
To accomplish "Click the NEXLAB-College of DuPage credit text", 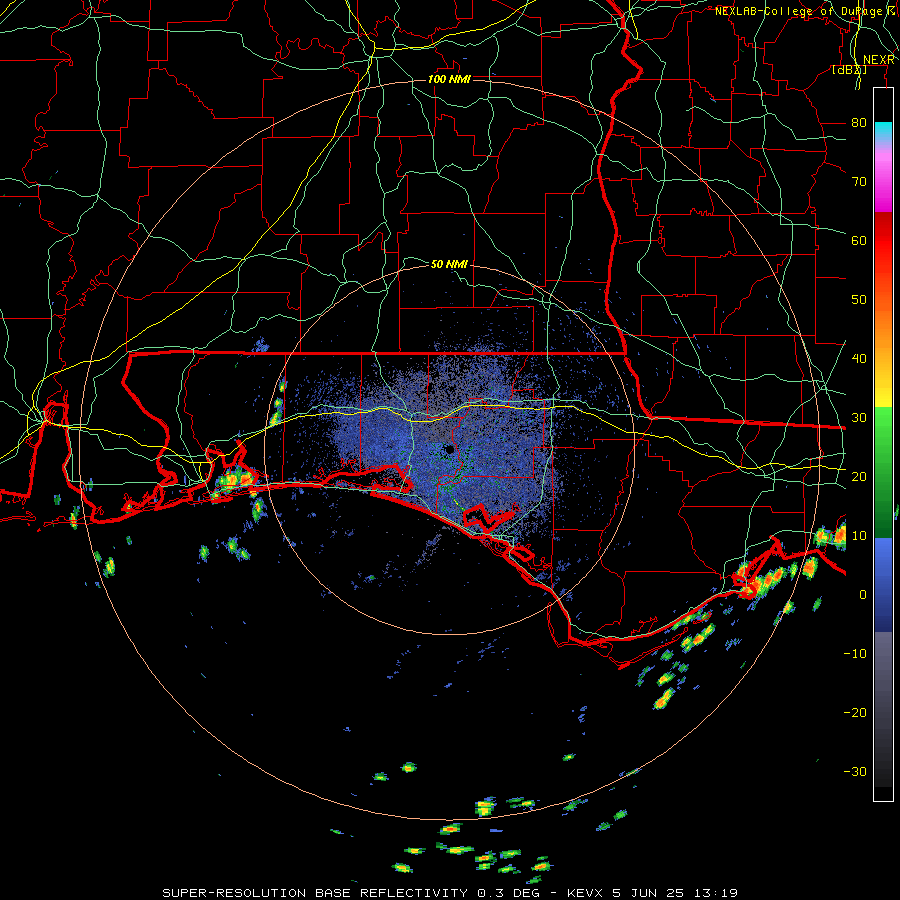I will coord(807,11).
